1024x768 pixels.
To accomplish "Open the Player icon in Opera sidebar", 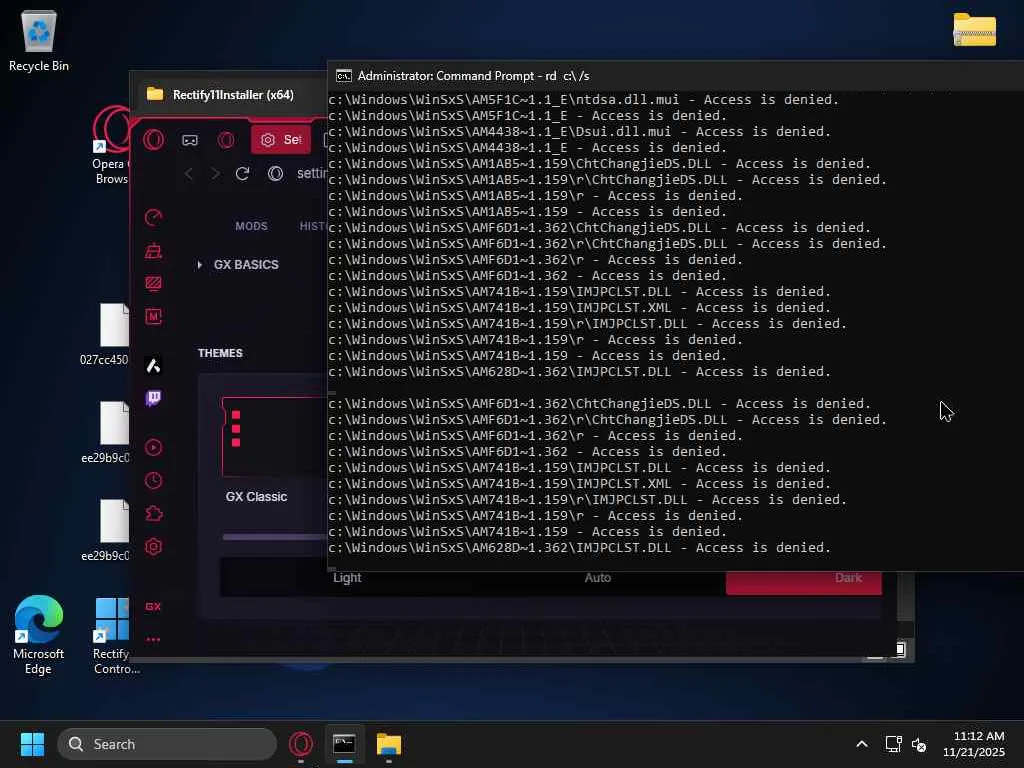I will (x=153, y=447).
